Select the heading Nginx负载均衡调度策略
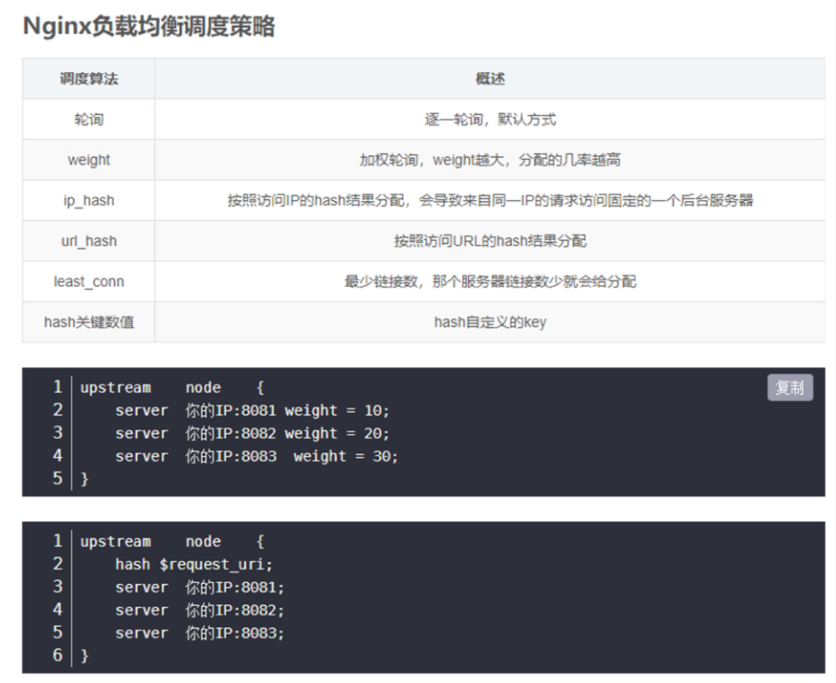The height and width of the screenshot is (683, 836). click(x=149, y=26)
